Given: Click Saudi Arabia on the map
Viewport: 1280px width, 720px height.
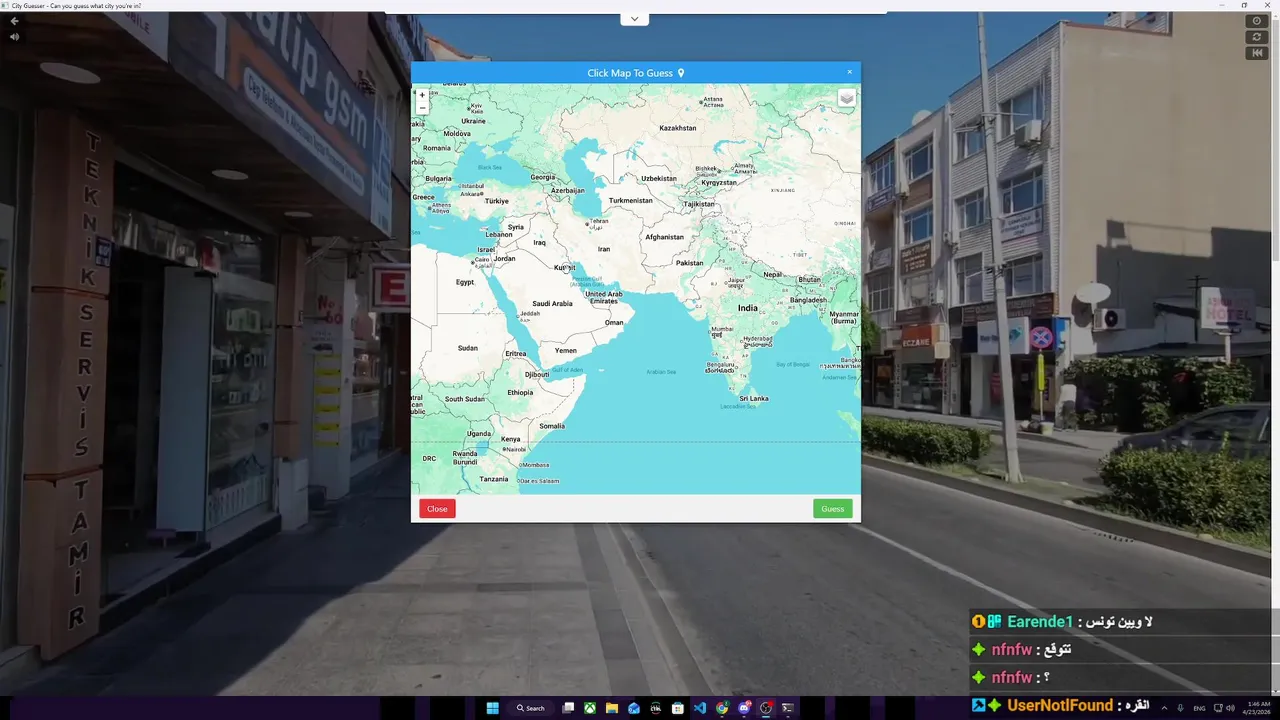Looking at the screenshot, I should [x=552, y=304].
